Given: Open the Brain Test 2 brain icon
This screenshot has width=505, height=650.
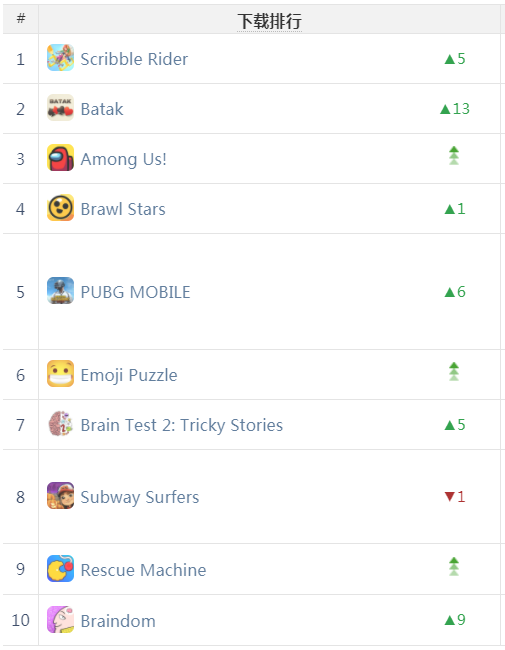Looking at the screenshot, I should click(x=61, y=424).
